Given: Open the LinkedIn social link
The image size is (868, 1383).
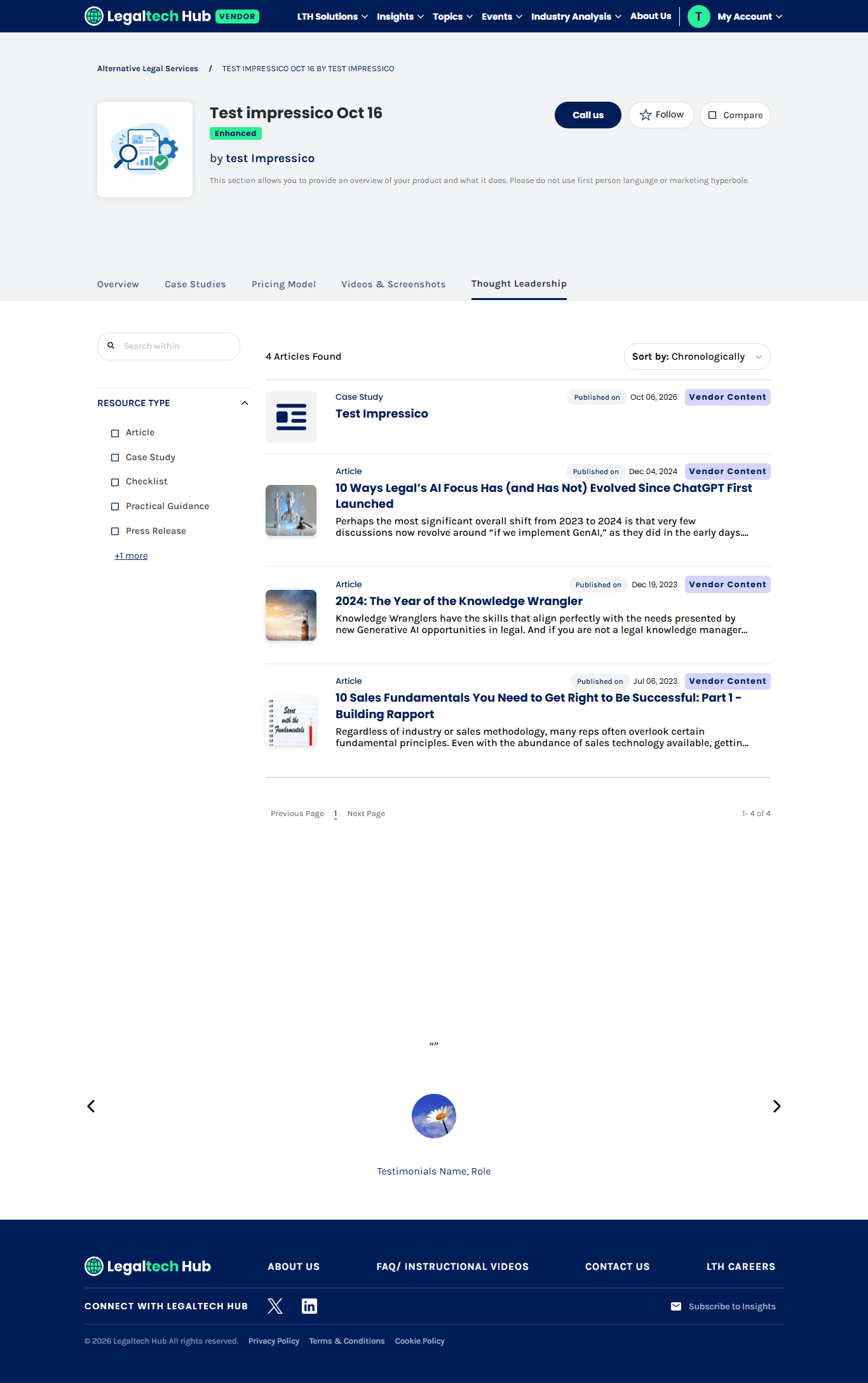Looking at the screenshot, I should point(309,1306).
